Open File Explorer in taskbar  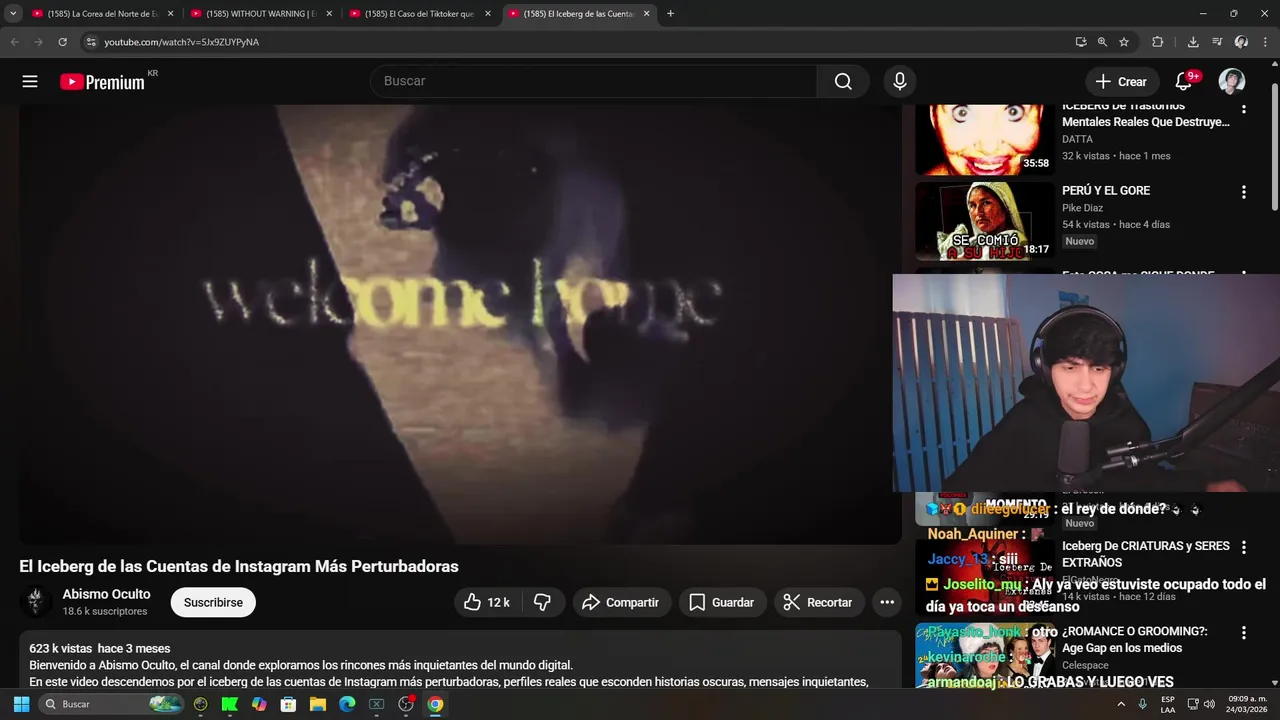click(318, 704)
